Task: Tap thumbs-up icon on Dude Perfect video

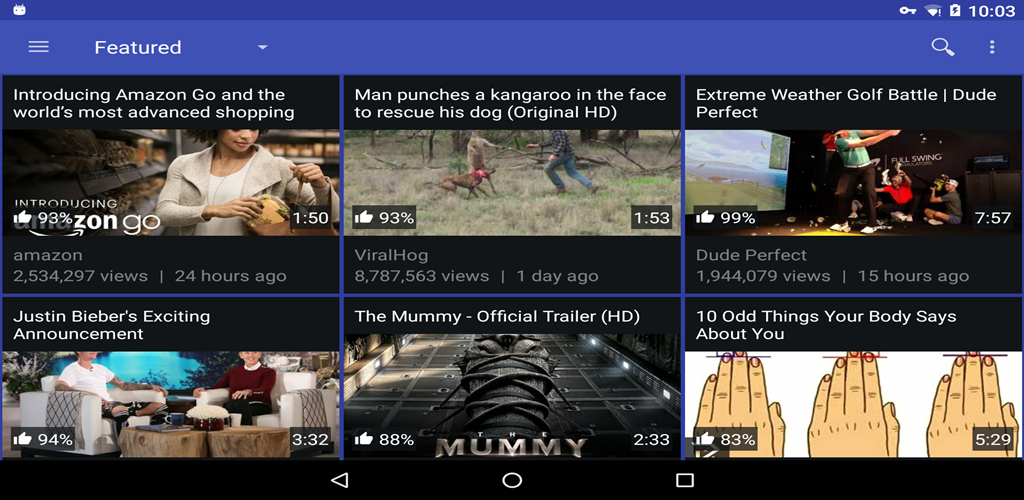Action: coord(705,217)
